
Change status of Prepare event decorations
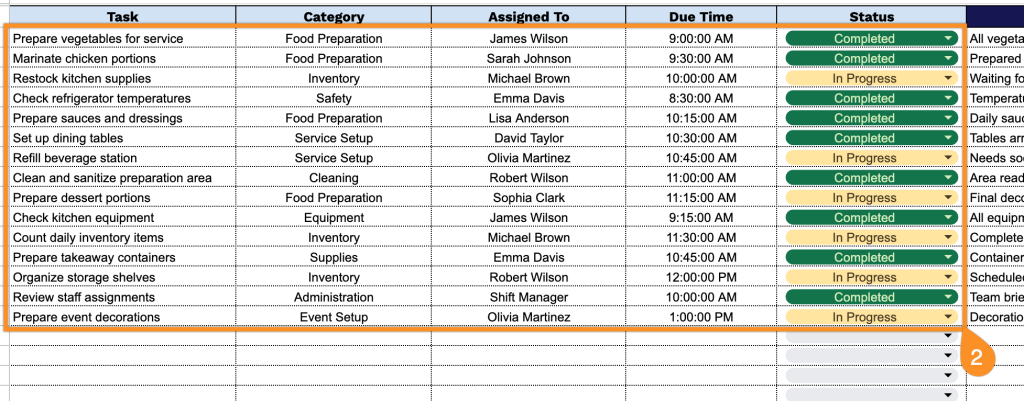click(871, 317)
